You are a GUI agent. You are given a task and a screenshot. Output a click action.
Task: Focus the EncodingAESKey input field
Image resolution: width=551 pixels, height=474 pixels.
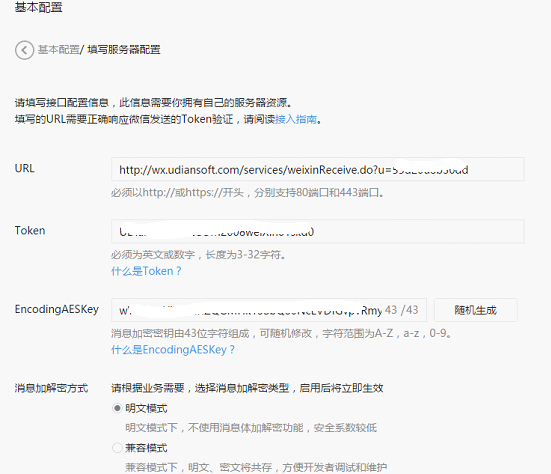269,310
